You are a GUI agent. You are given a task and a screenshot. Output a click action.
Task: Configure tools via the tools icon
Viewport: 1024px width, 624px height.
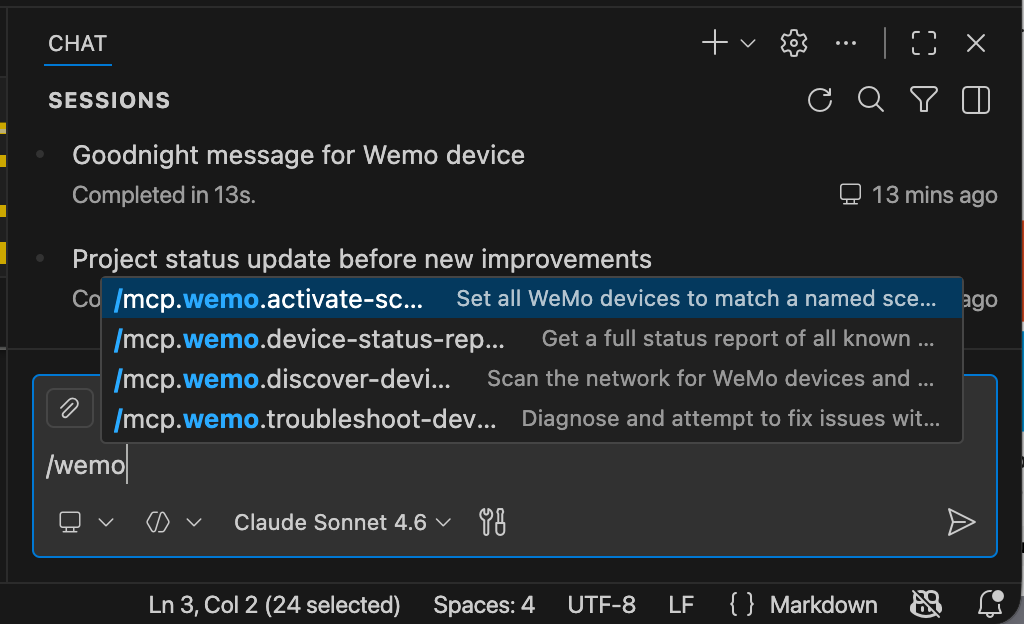(x=491, y=521)
